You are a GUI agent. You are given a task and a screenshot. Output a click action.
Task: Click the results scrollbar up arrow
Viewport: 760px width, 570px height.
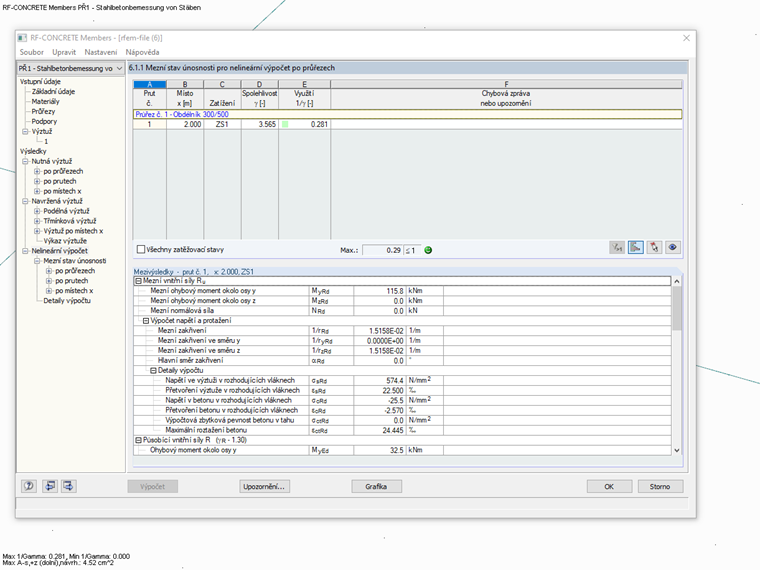coord(677,281)
